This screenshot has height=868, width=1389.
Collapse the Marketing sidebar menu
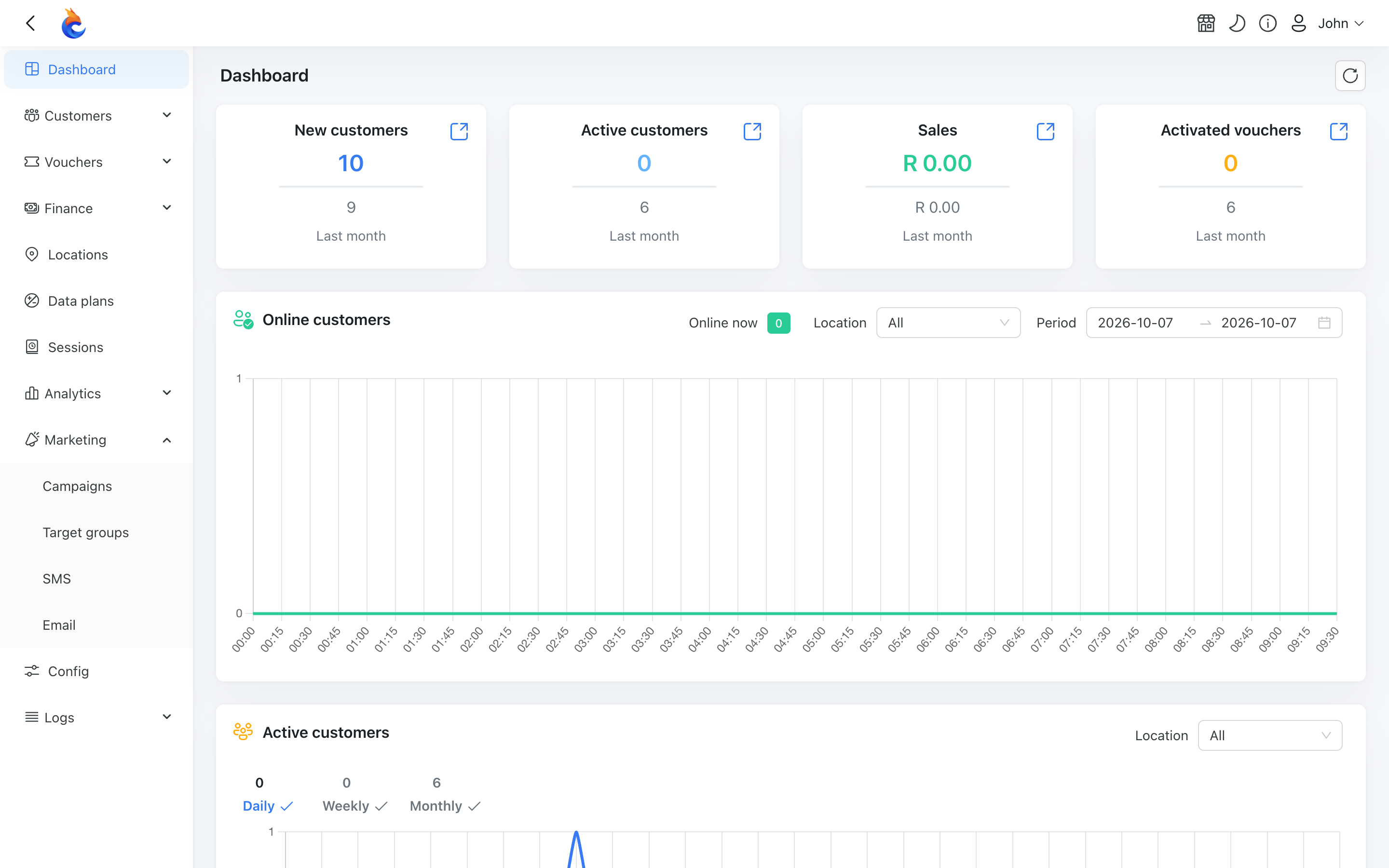pos(96,440)
